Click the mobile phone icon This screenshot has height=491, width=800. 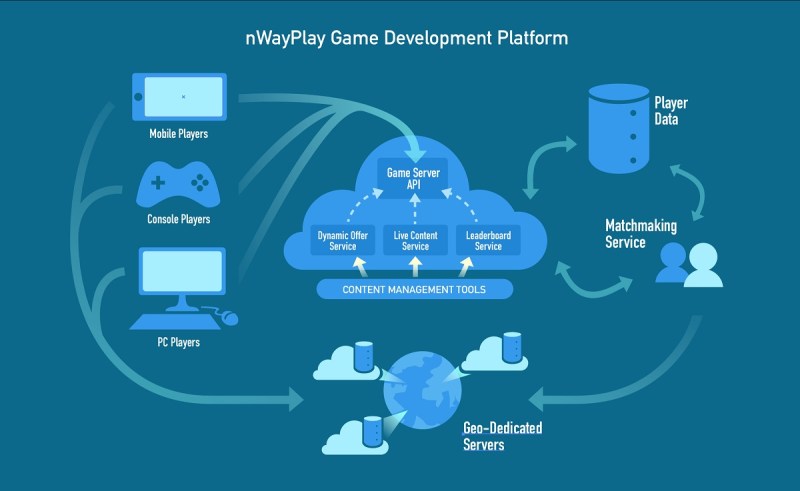(179, 97)
